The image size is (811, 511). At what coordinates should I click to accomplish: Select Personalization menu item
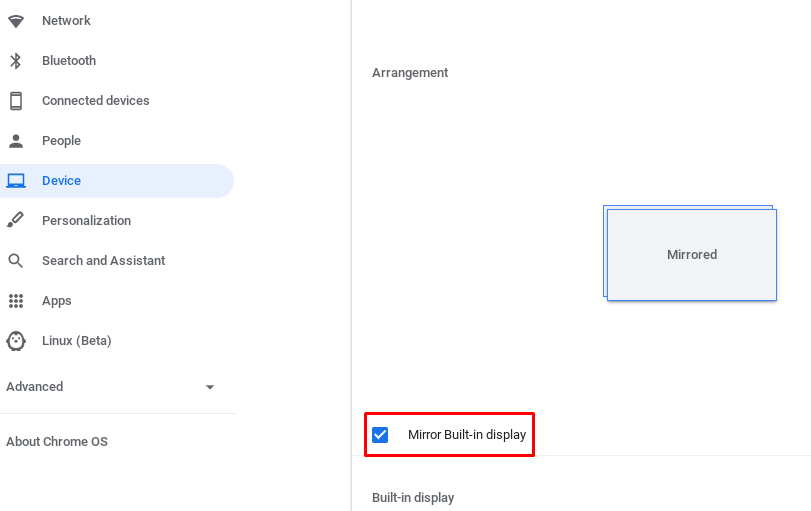[86, 221]
